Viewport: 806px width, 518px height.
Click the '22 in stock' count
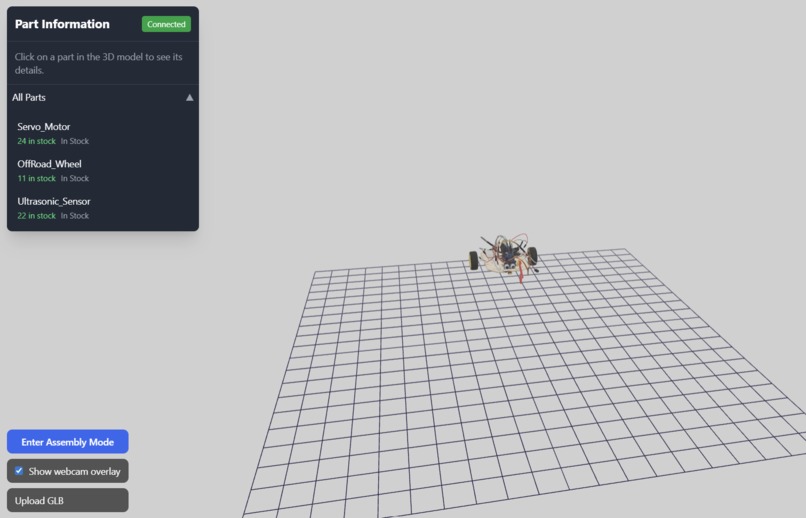pos(36,216)
